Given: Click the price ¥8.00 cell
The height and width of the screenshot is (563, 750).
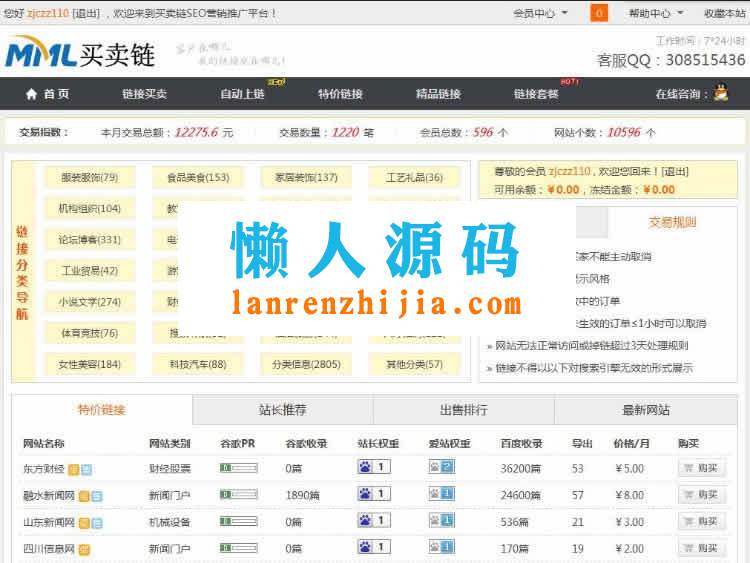Looking at the screenshot, I should coord(629,496).
